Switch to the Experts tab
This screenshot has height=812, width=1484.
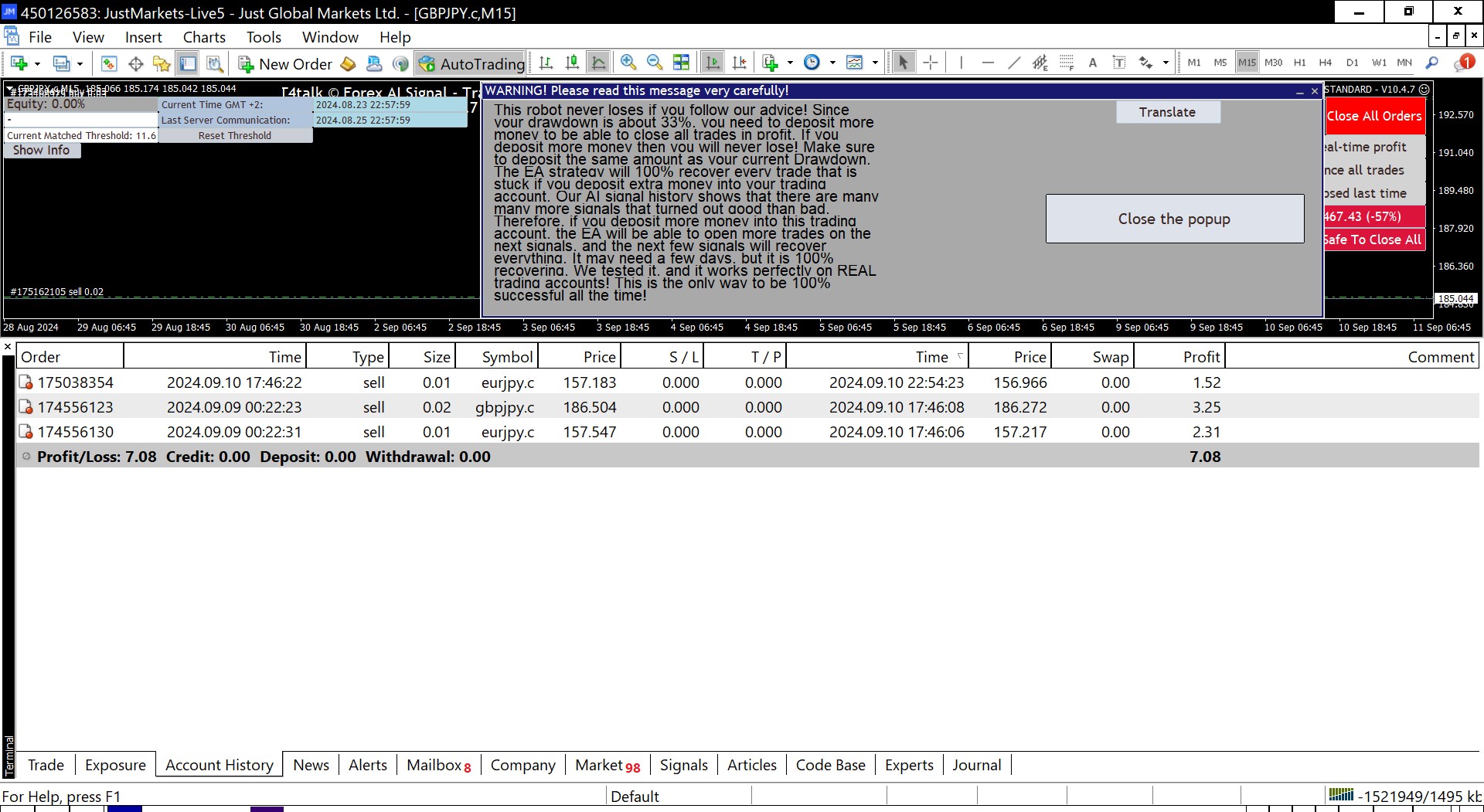click(909, 765)
